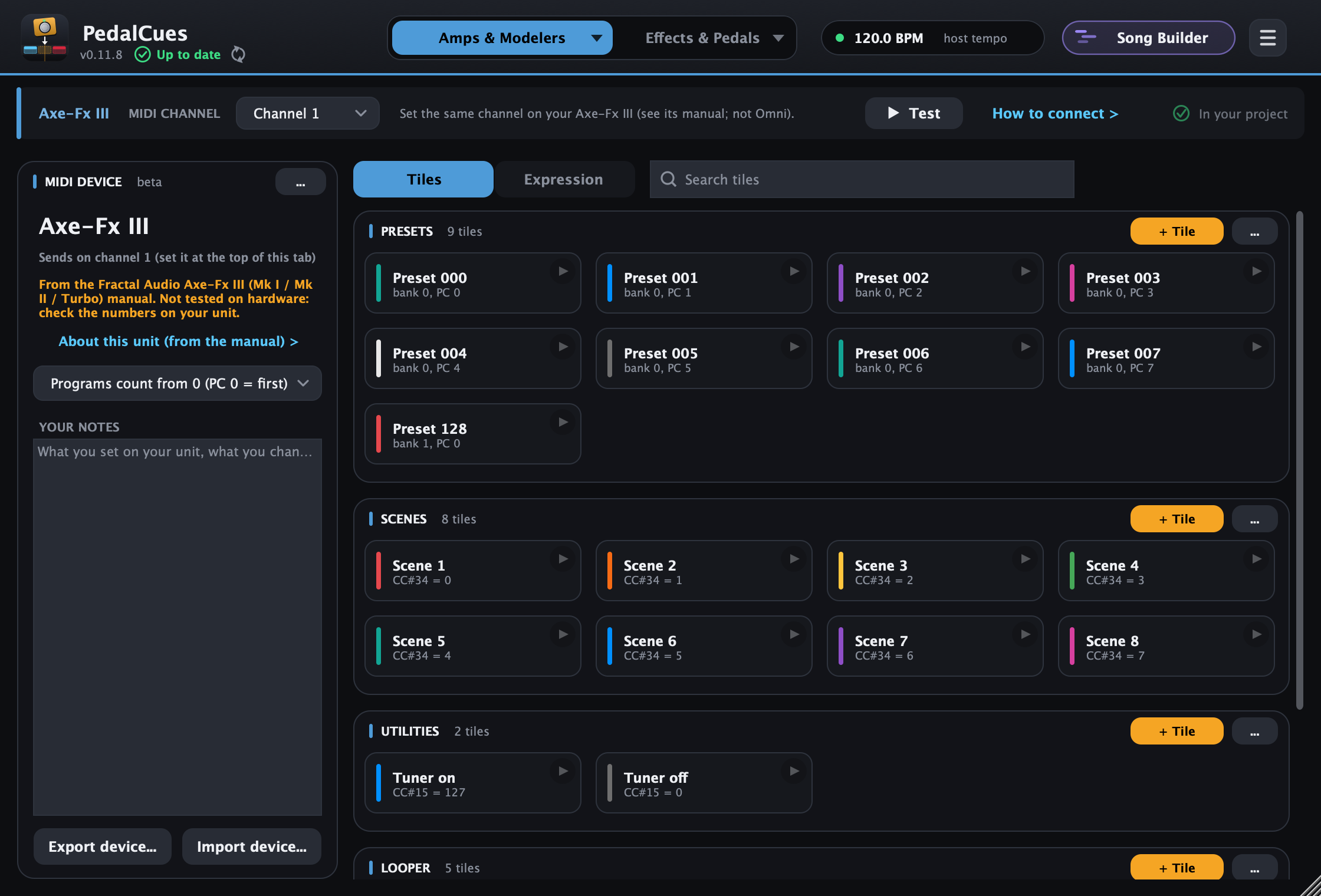
Task: Open the MIDI DEVICE more options button
Action: (x=300, y=182)
